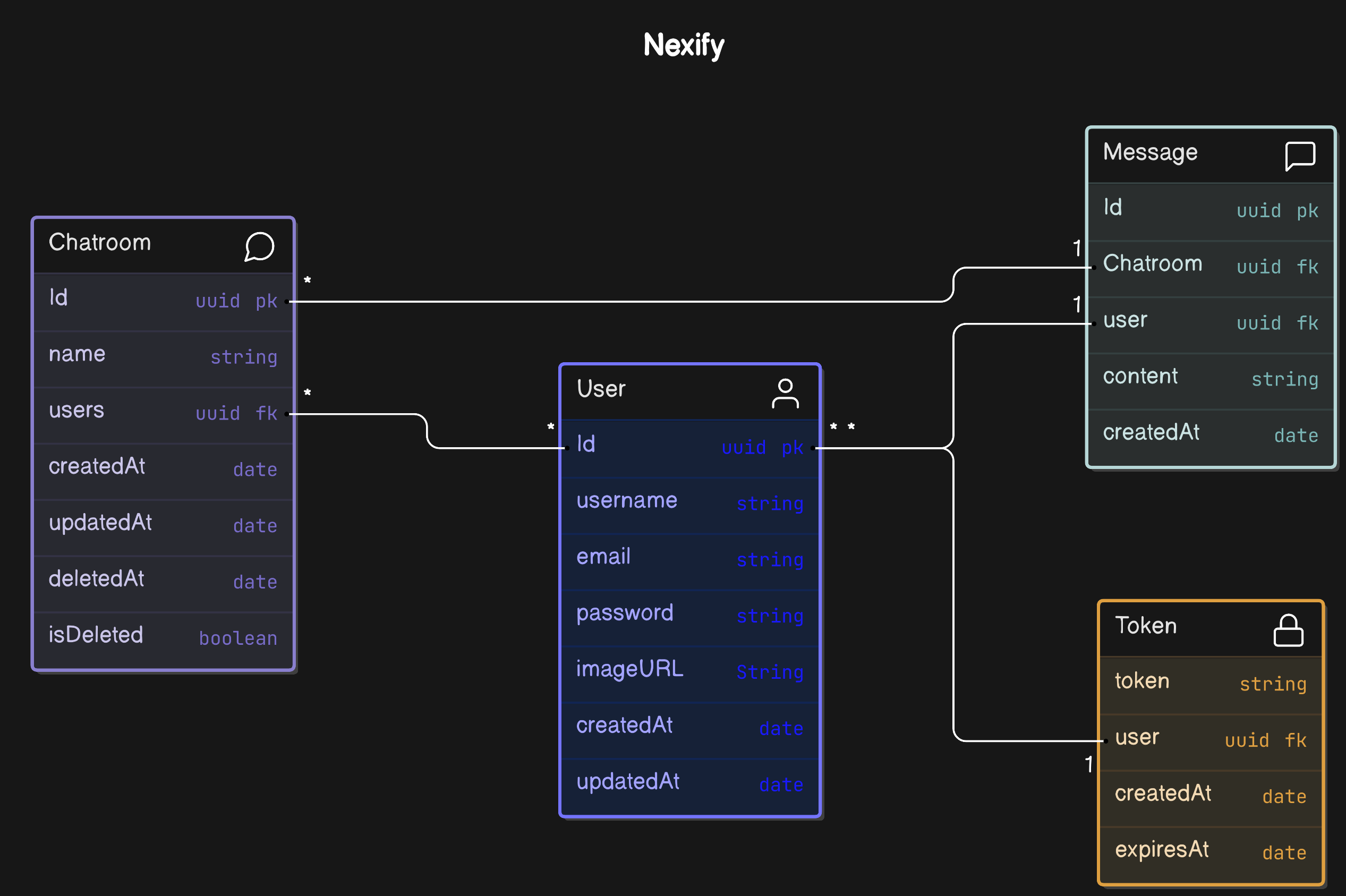1346x896 pixels.
Task: Click the content string row in Message
Action: (1210, 377)
